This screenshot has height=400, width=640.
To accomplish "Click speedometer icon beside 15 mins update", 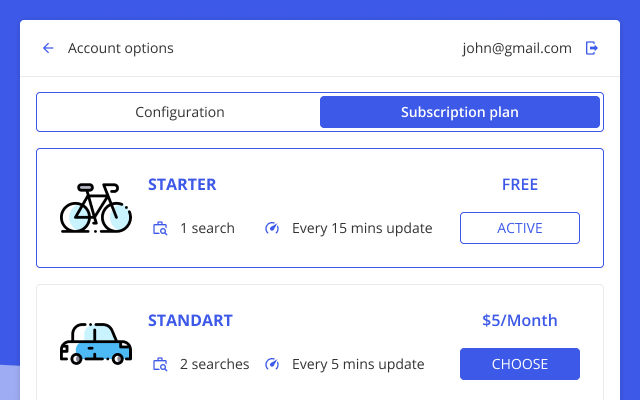I will point(272,228).
